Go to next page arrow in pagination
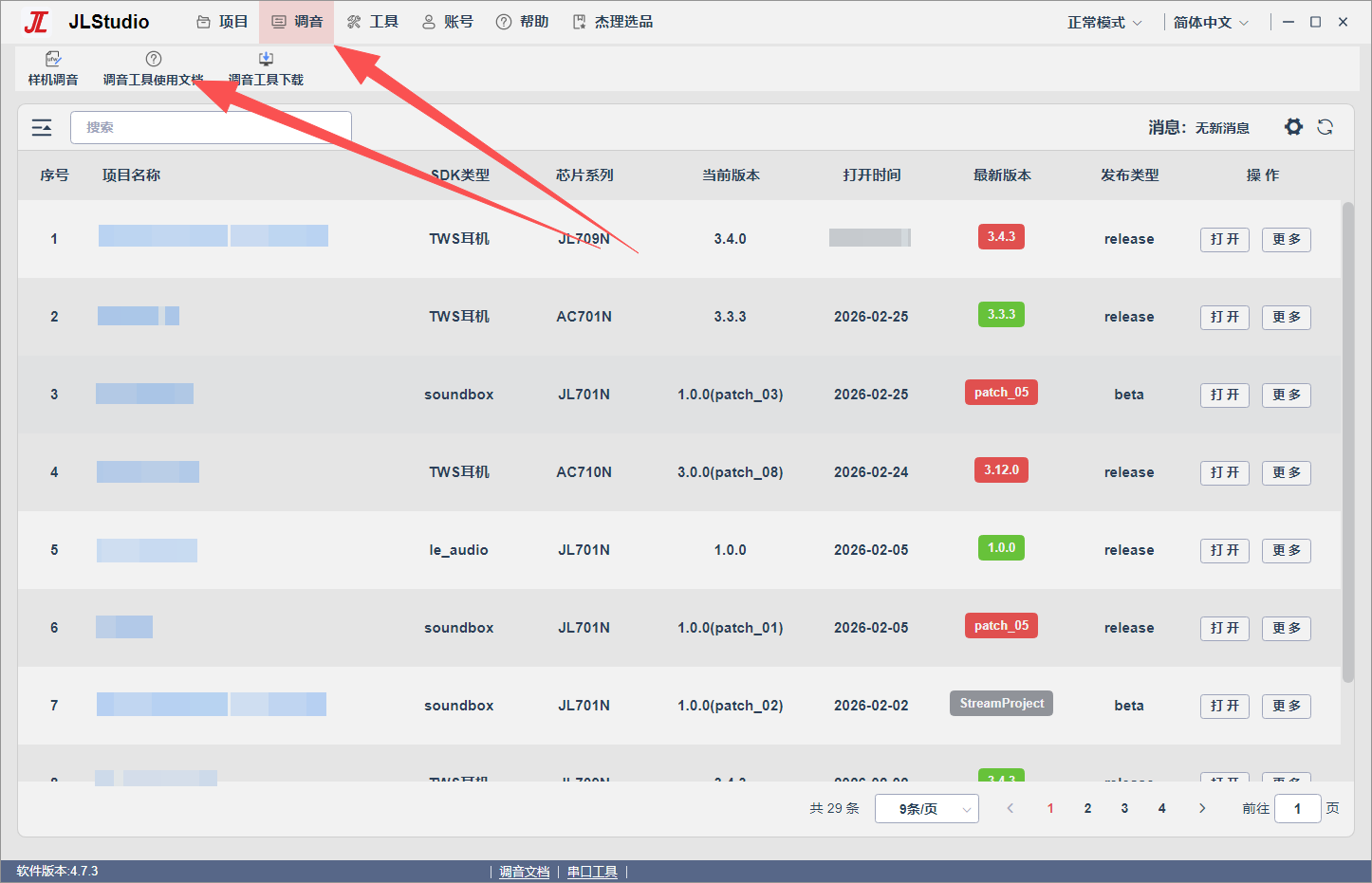1372x883 pixels. 1202,808
